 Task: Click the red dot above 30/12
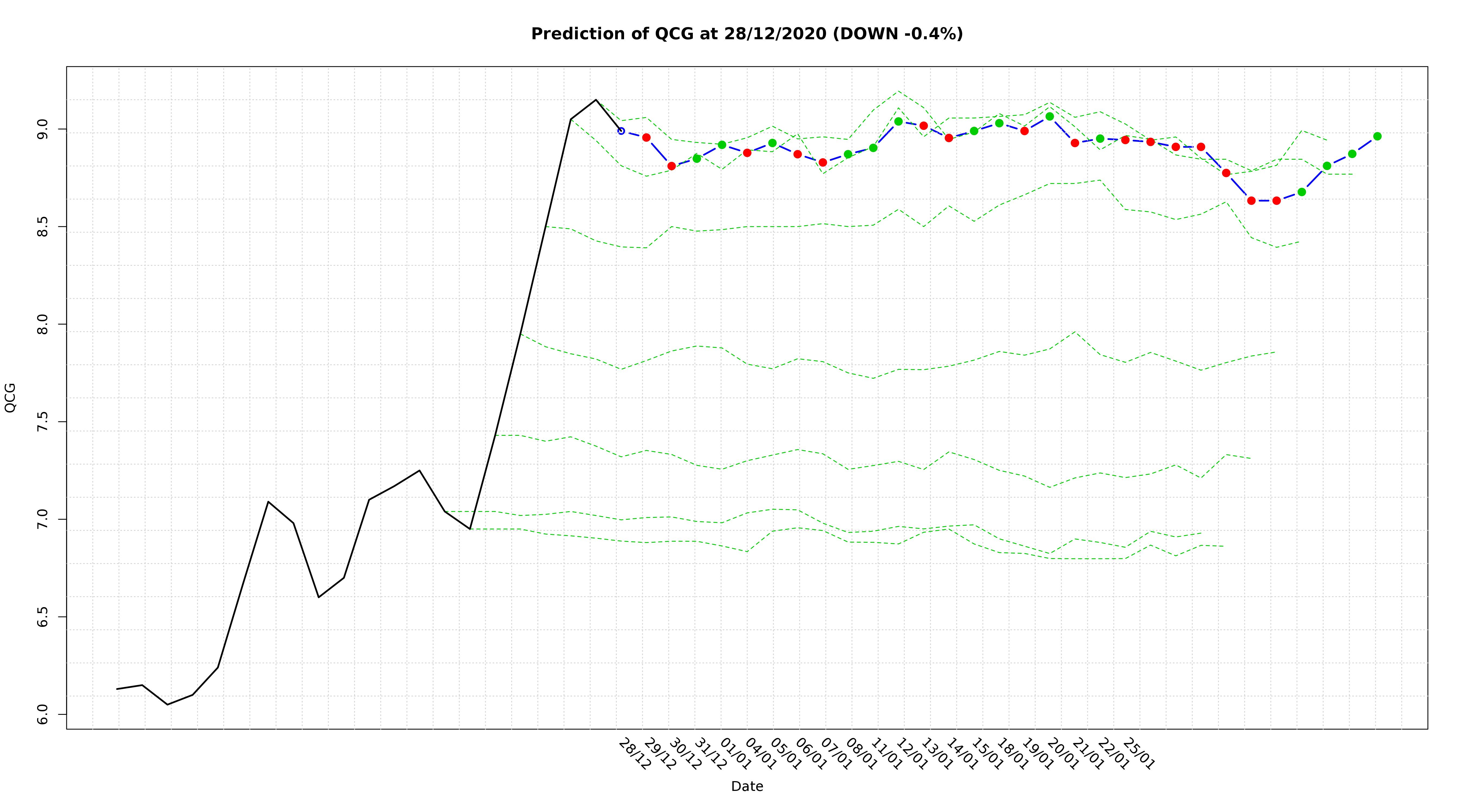point(671,166)
